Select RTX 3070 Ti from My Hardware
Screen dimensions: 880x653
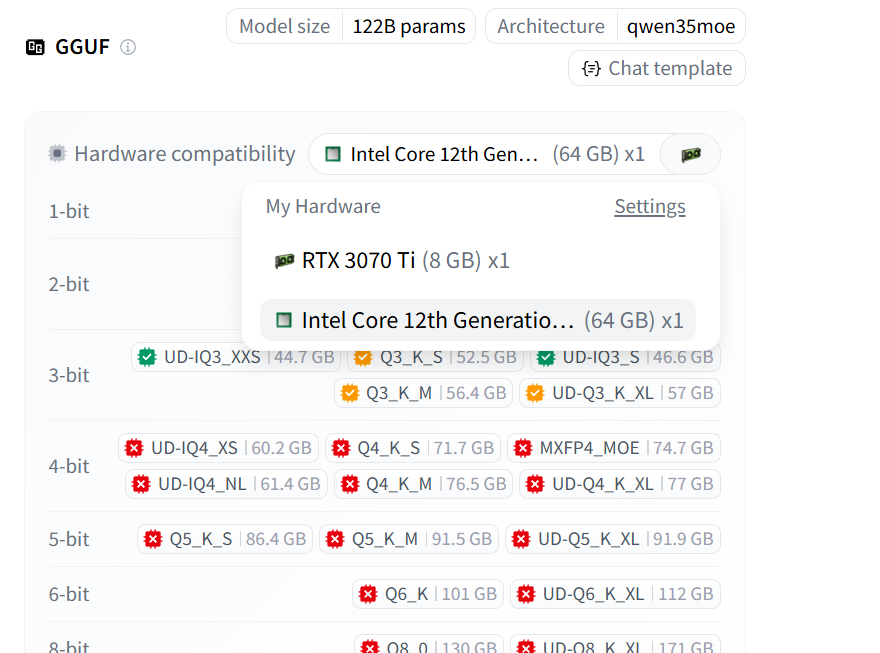pyautogui.click(x=392, y=261)
